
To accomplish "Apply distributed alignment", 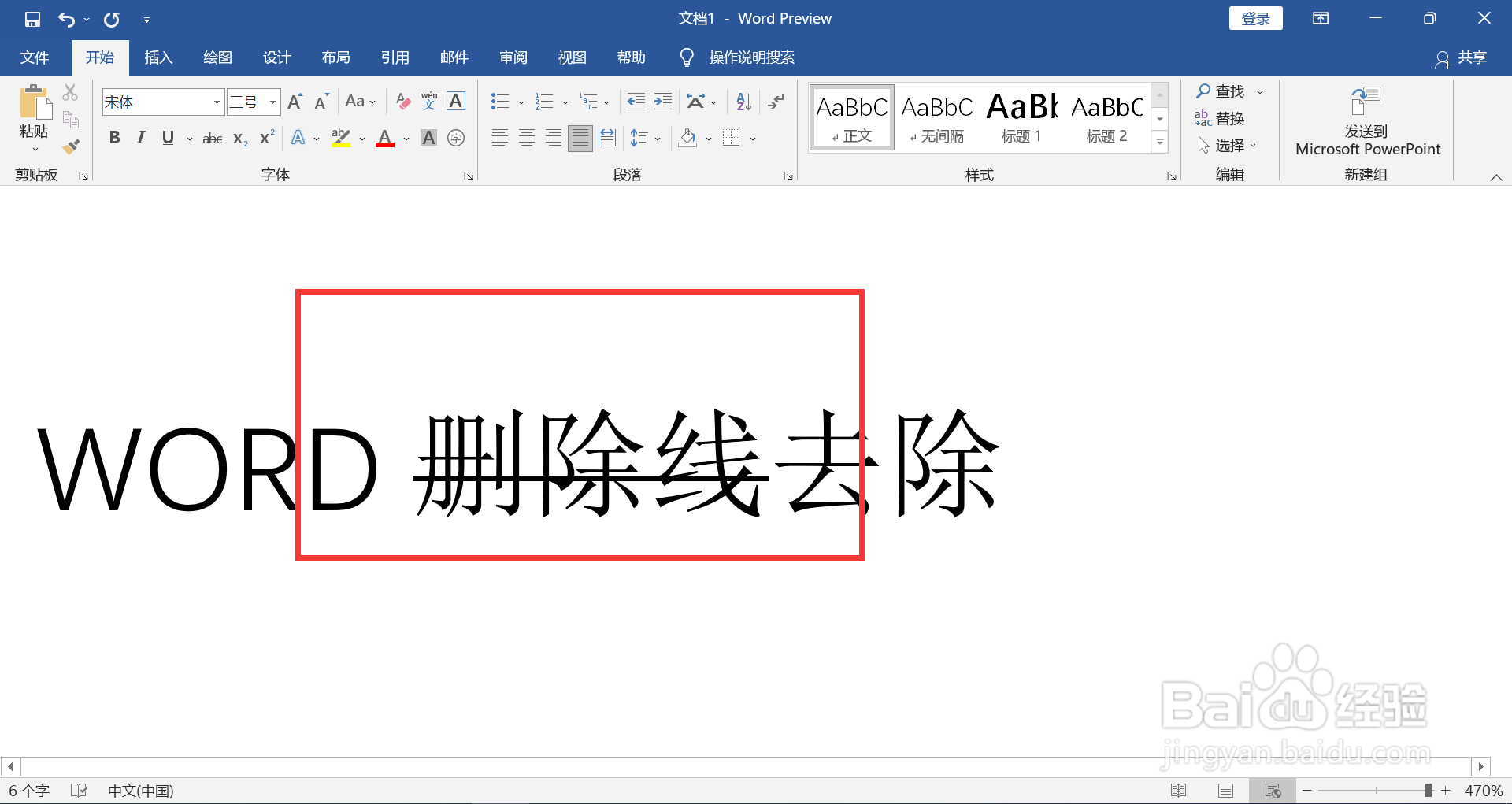I will click(x=607, y=139).
